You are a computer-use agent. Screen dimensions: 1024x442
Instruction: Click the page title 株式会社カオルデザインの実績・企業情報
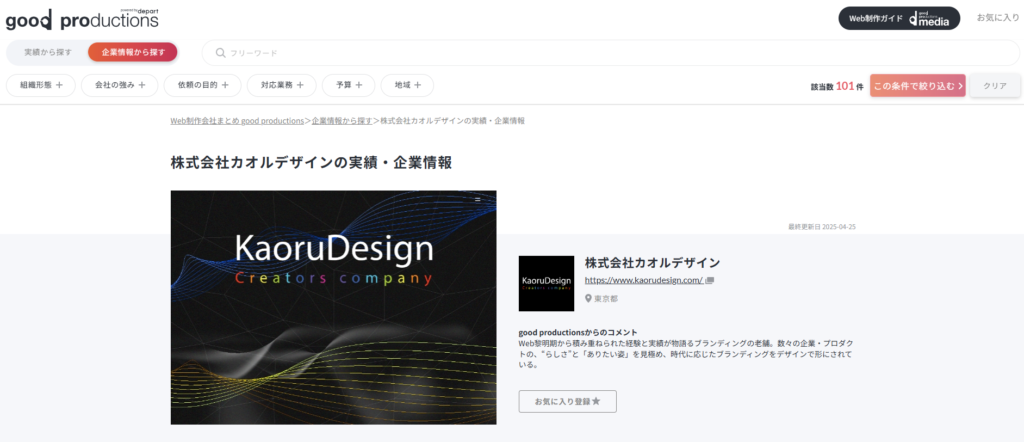coord(311,163)
